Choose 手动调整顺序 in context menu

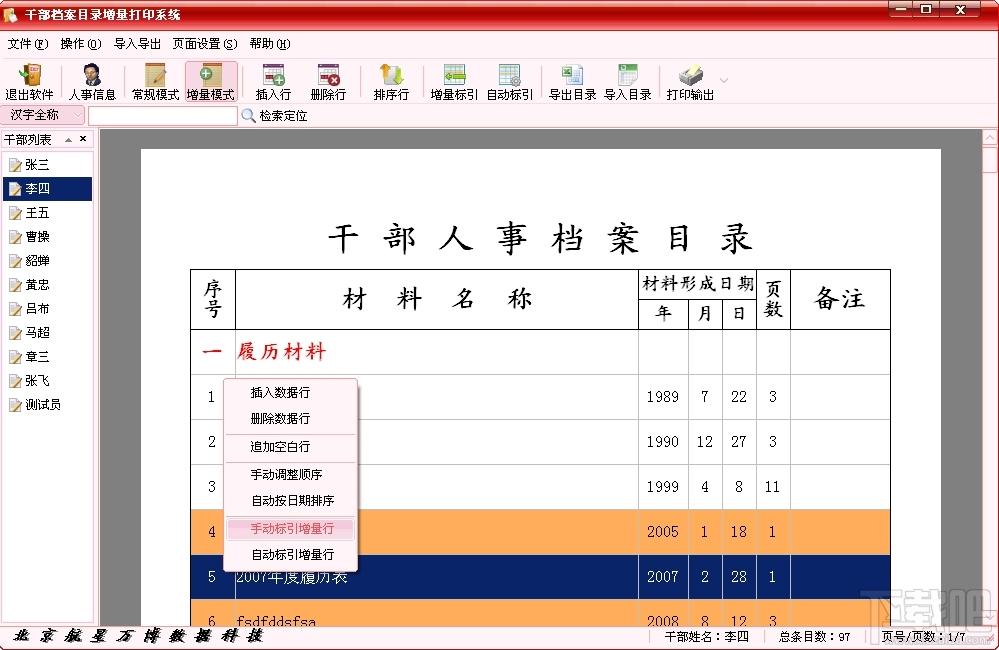[291, 475]
